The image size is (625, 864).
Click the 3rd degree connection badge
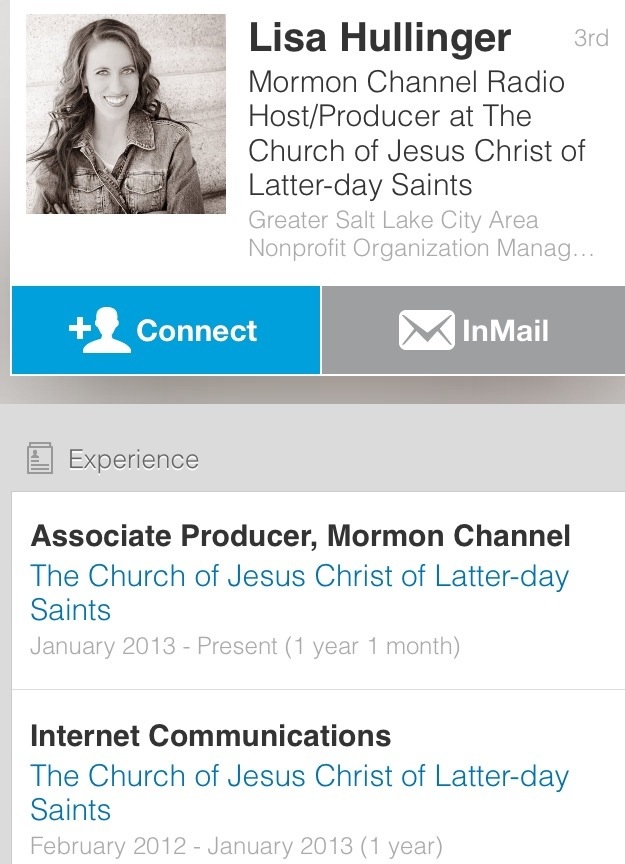click(x=591, y=37)
